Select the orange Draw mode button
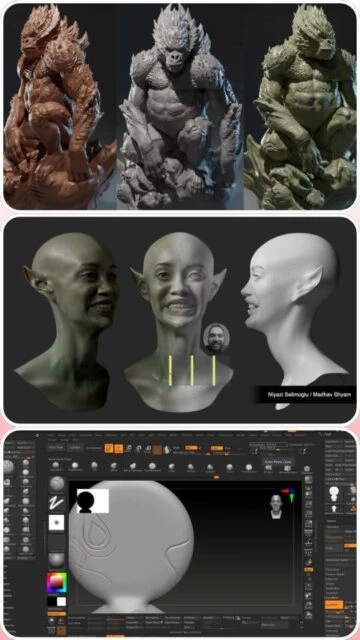Viewport: 360px width, 640px height. click(118, 449)
